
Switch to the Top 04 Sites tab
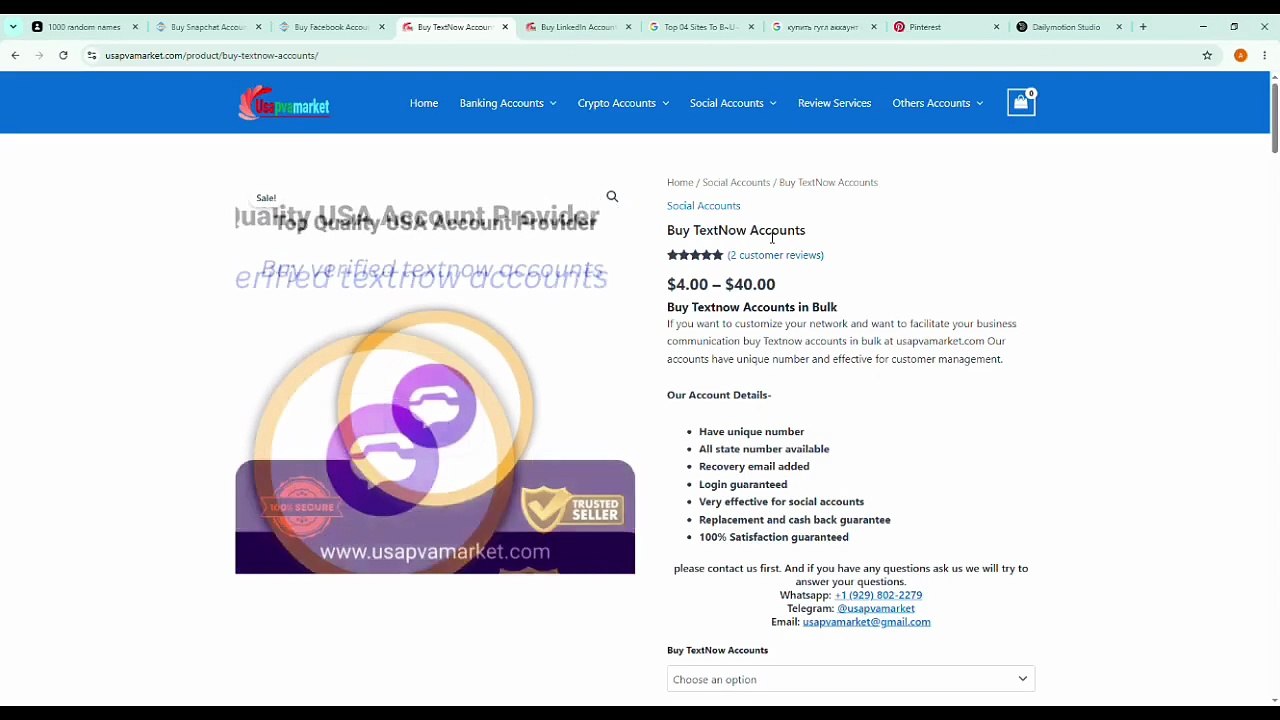(701, 27)
